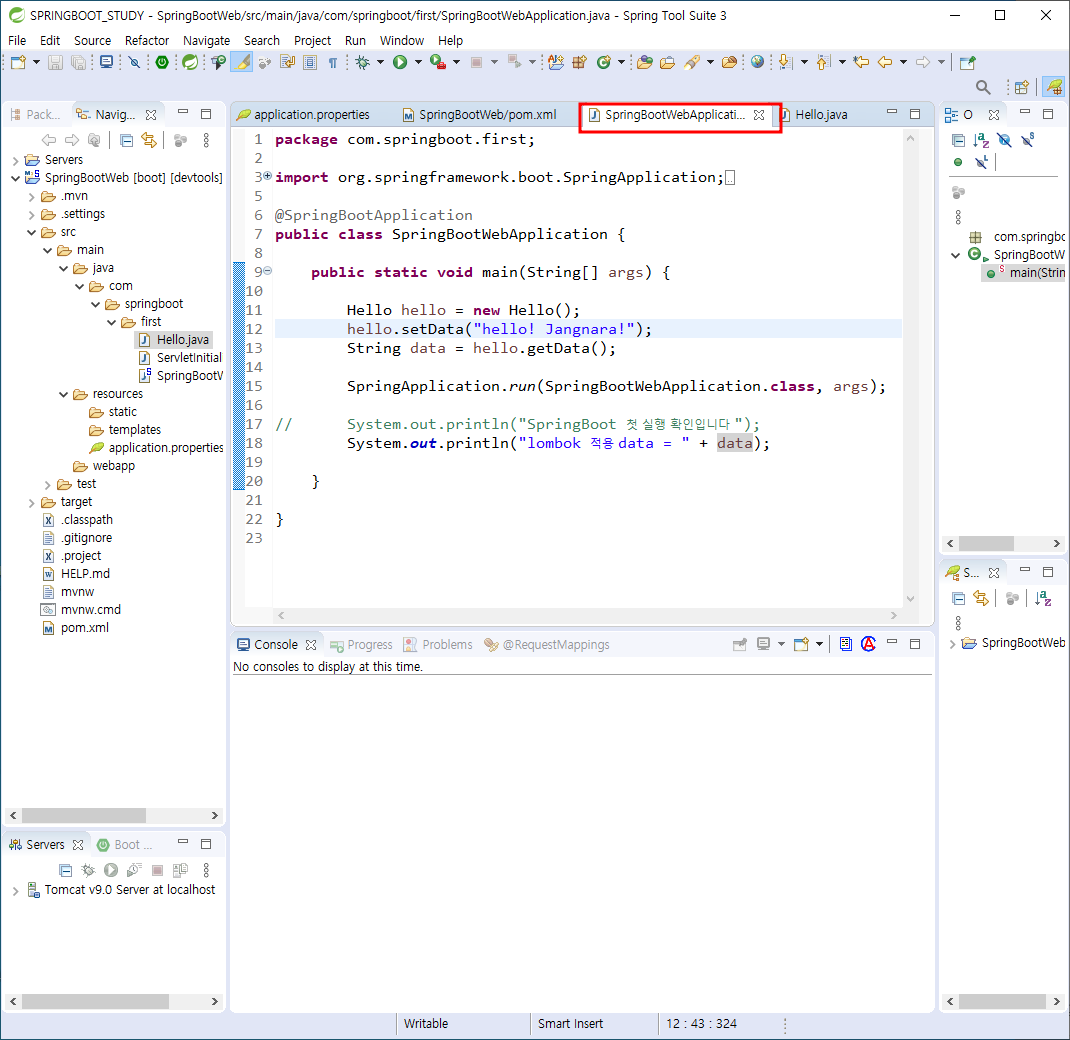Image resolution: width=1070 pixels, height=1040 pixels.
Task: Close the SpringBootWebApplication editor tab
Action: (x=759, y=115)
